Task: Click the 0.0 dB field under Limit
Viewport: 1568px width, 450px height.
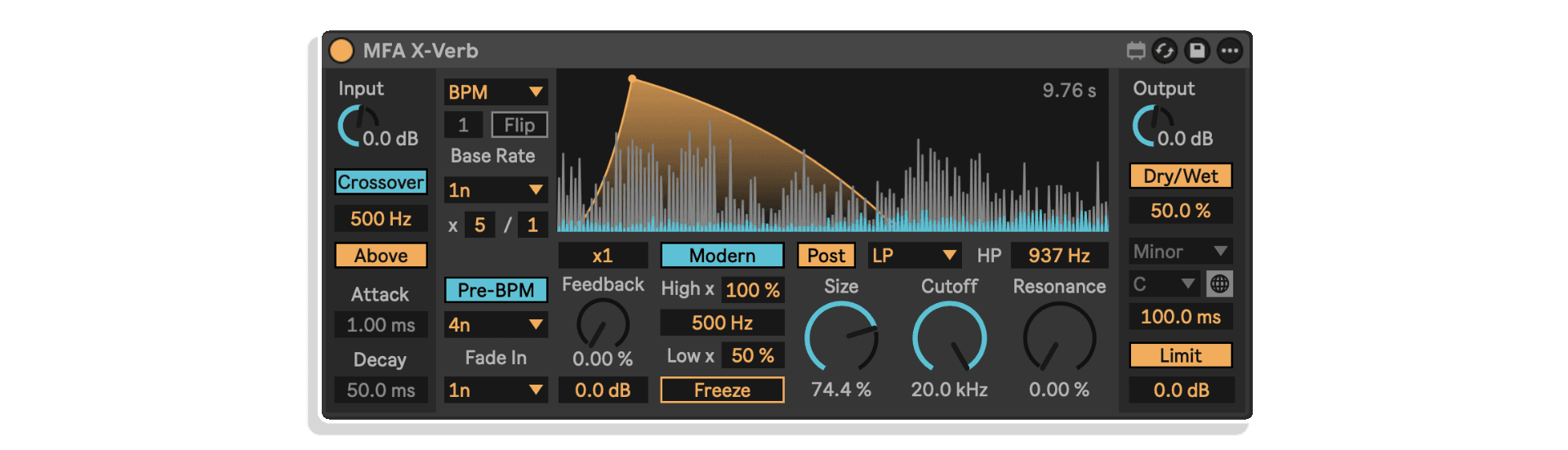Action: click(x=1181, y=390)
